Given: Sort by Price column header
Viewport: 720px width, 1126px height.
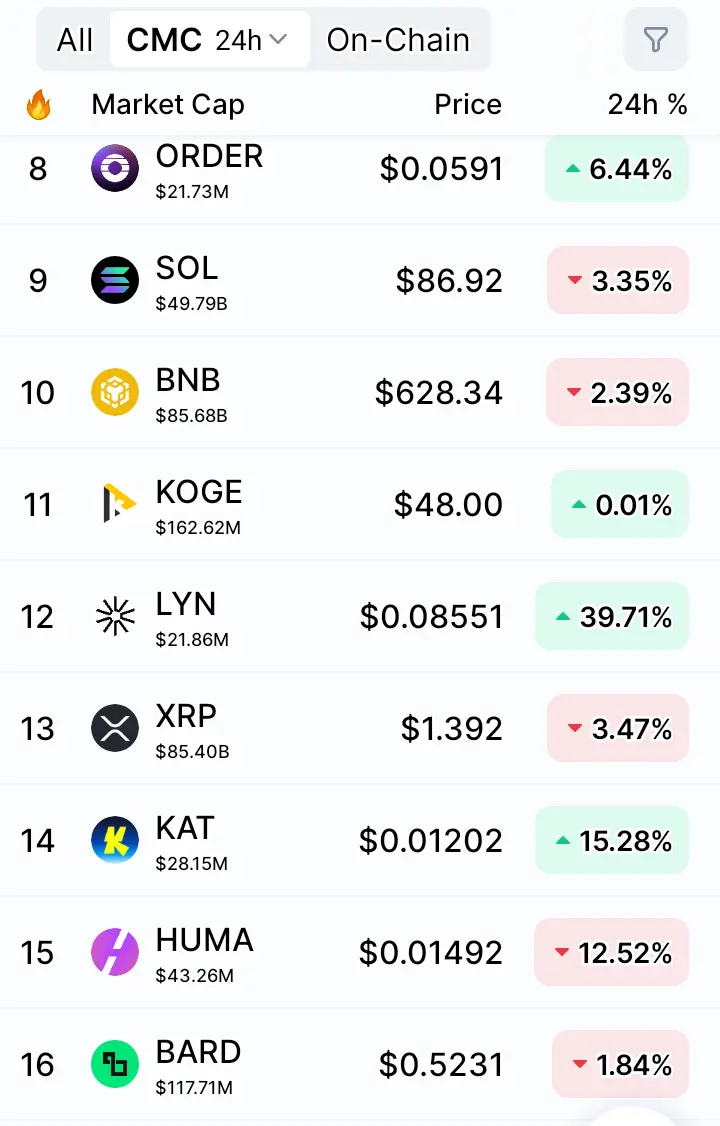Looking at the screenshot, I should click(x=468, y=104).
